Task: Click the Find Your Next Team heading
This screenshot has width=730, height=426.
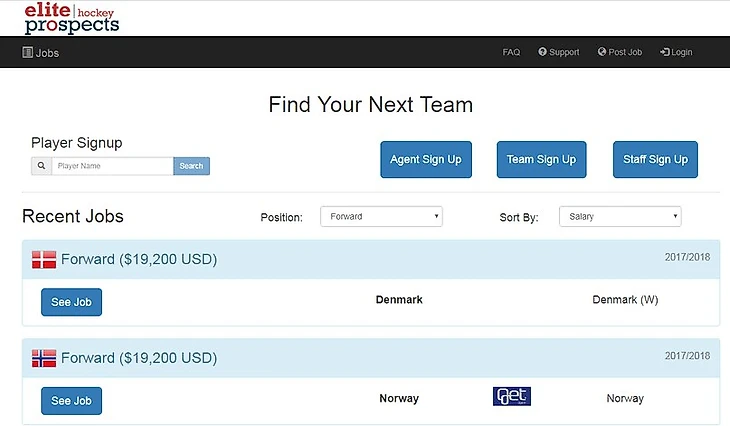Action: click(371, 105)
